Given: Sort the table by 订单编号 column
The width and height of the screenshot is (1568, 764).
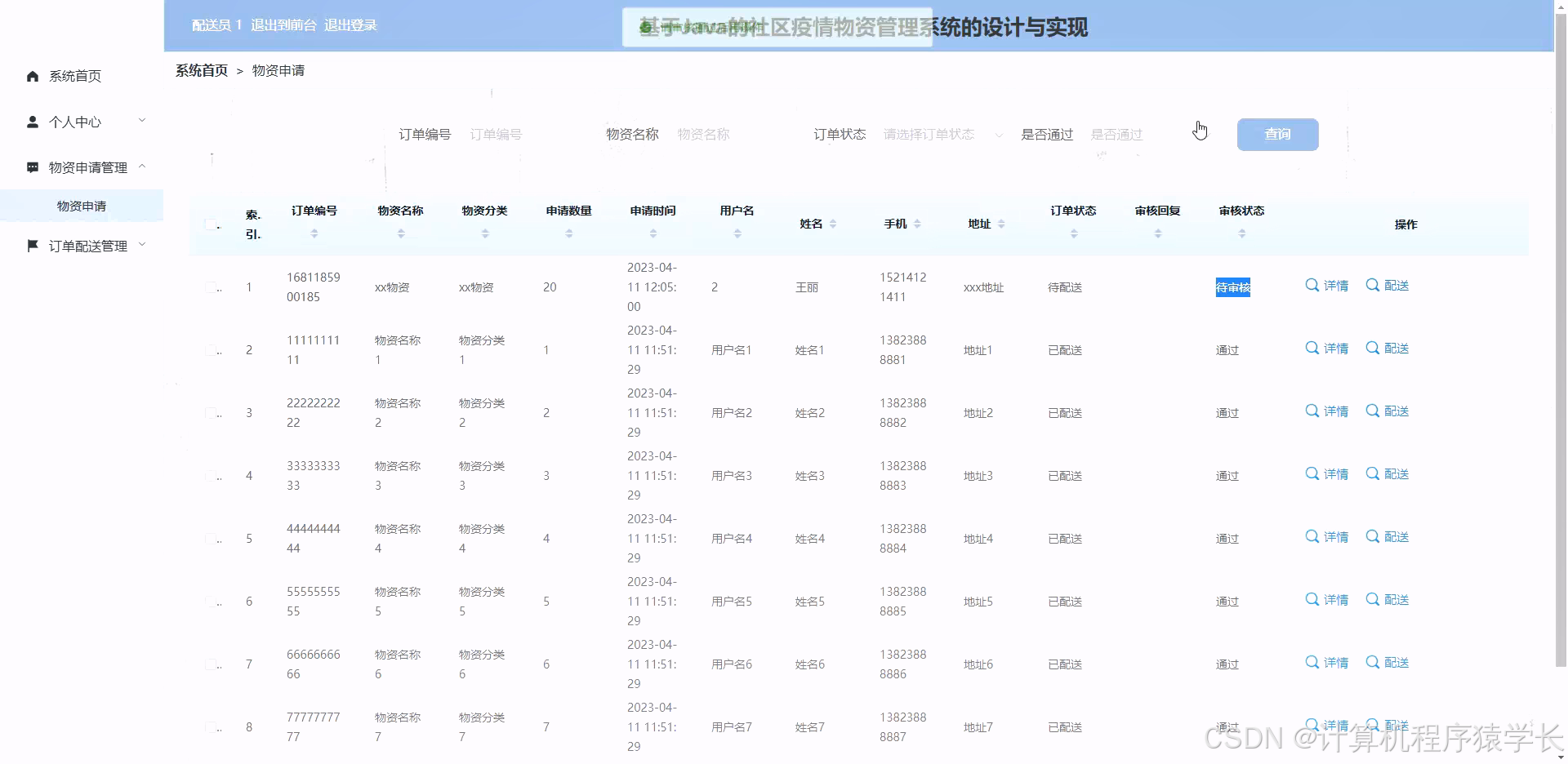Looking at the screenshot, I should click(314, 232).
